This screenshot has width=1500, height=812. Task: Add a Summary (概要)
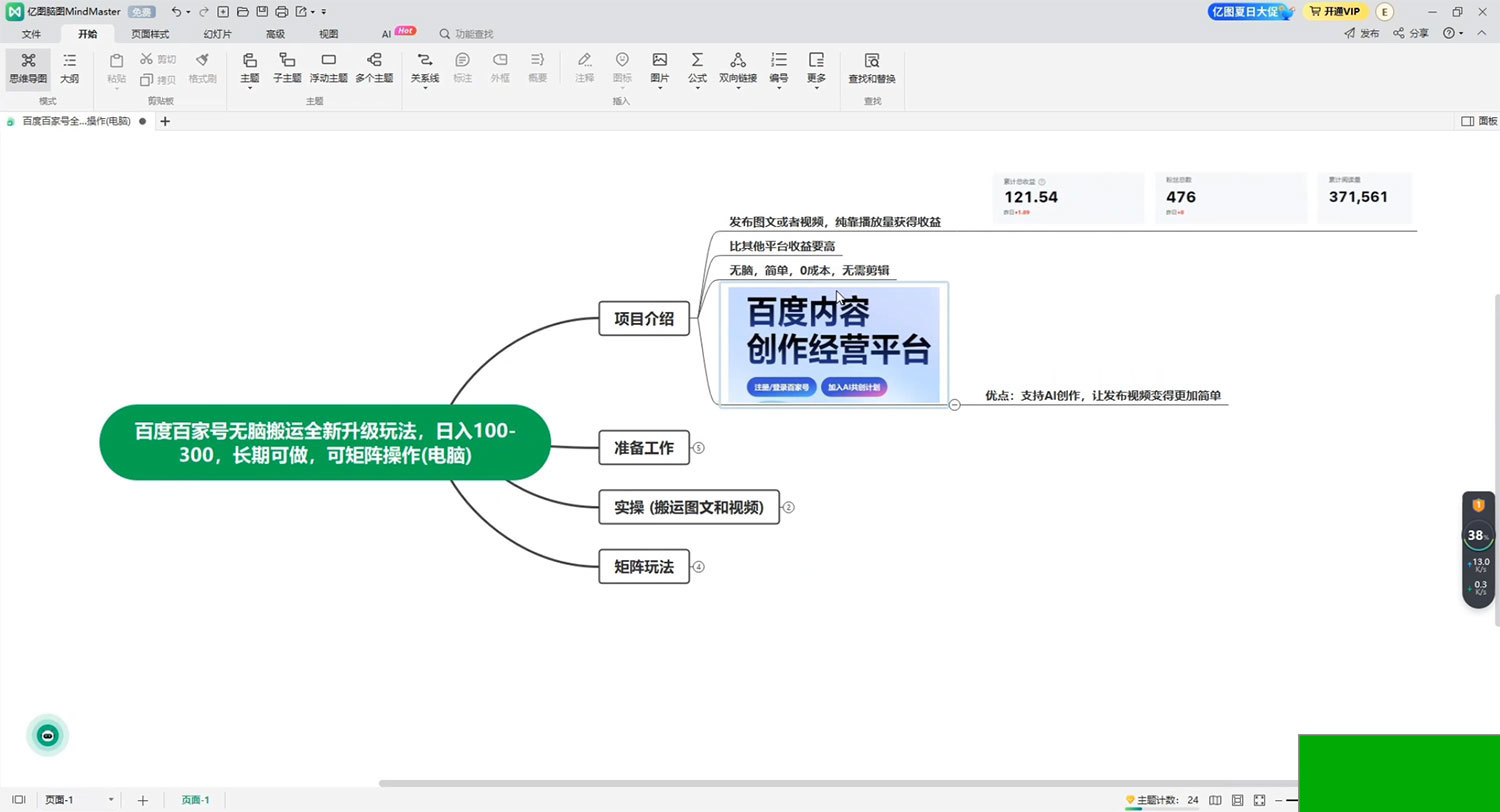click(537, 68)
